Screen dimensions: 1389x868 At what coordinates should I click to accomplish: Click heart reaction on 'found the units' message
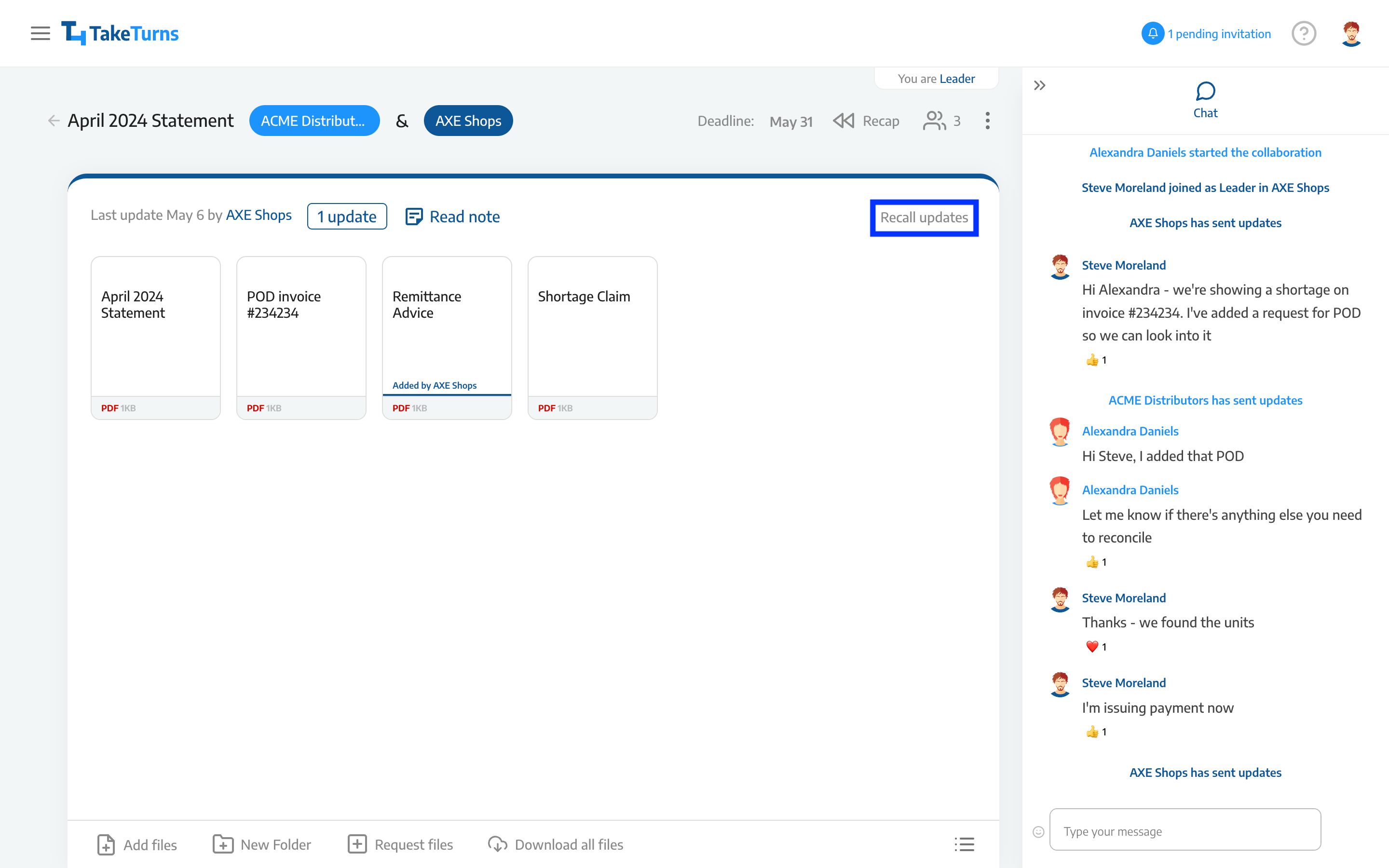pos(1096,647)
